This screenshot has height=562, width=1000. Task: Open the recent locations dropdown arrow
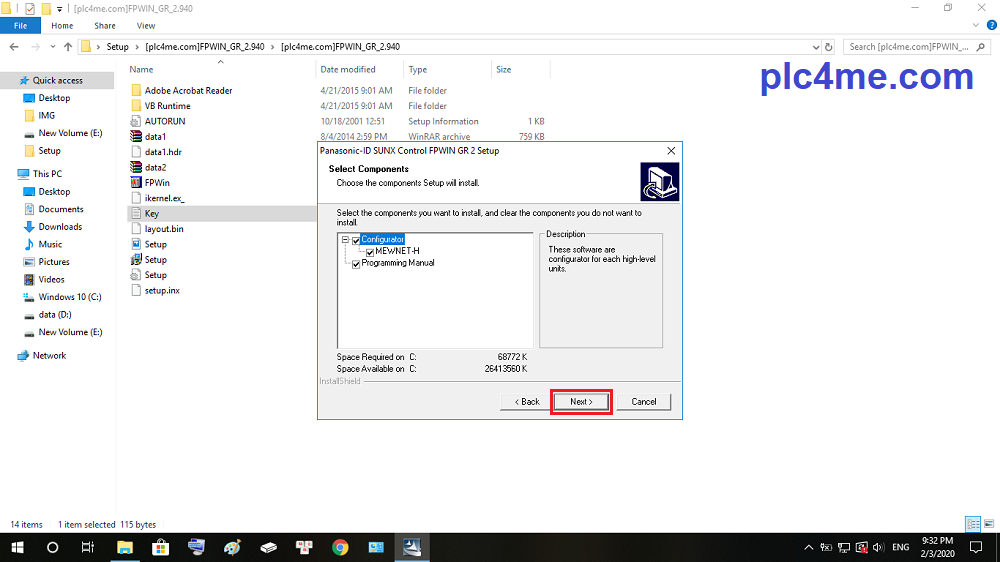click(52, 47)
